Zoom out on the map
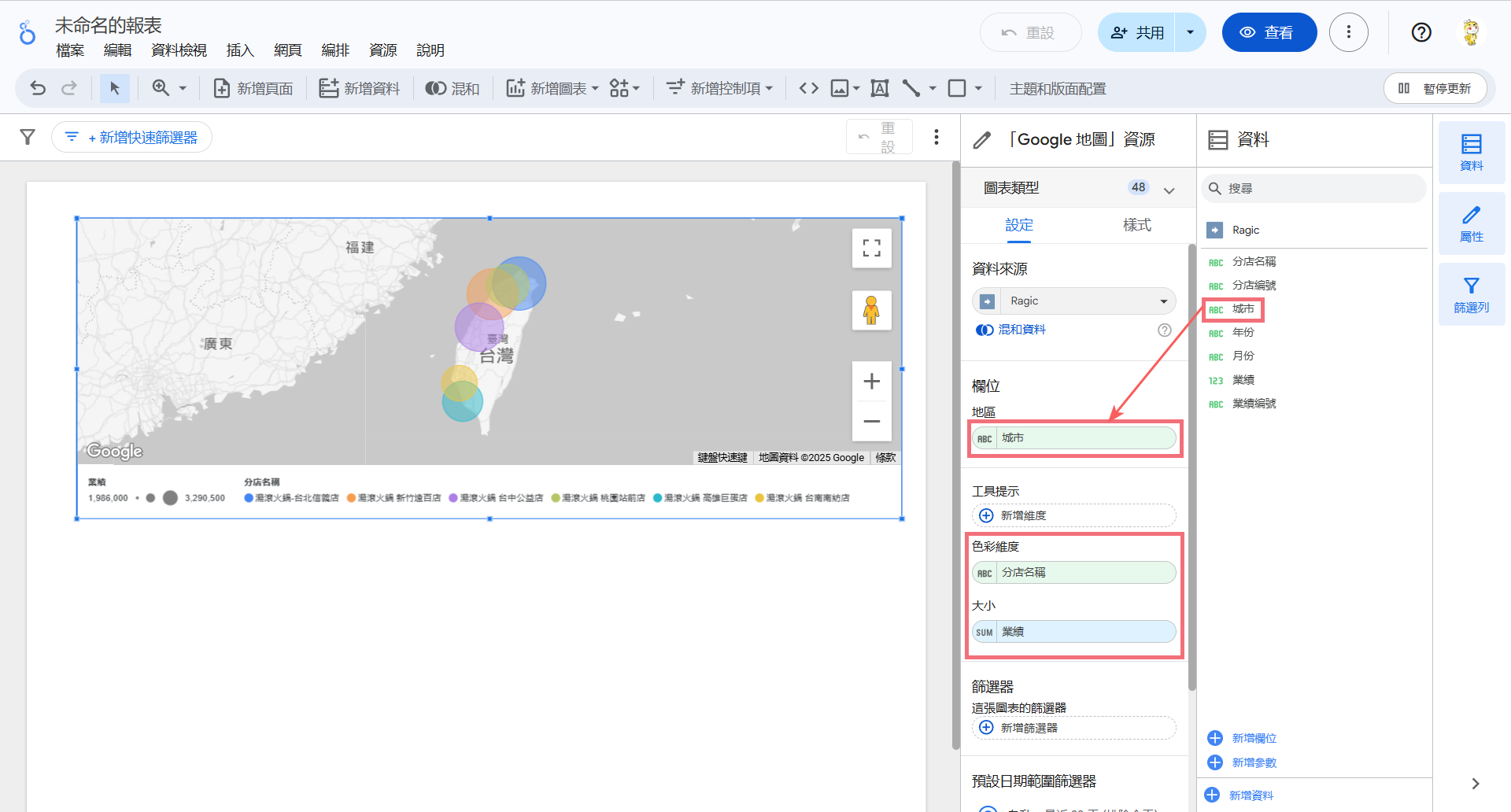Image resolution: width=1511 pixels, height=812 pixels. tap(871, 421)
